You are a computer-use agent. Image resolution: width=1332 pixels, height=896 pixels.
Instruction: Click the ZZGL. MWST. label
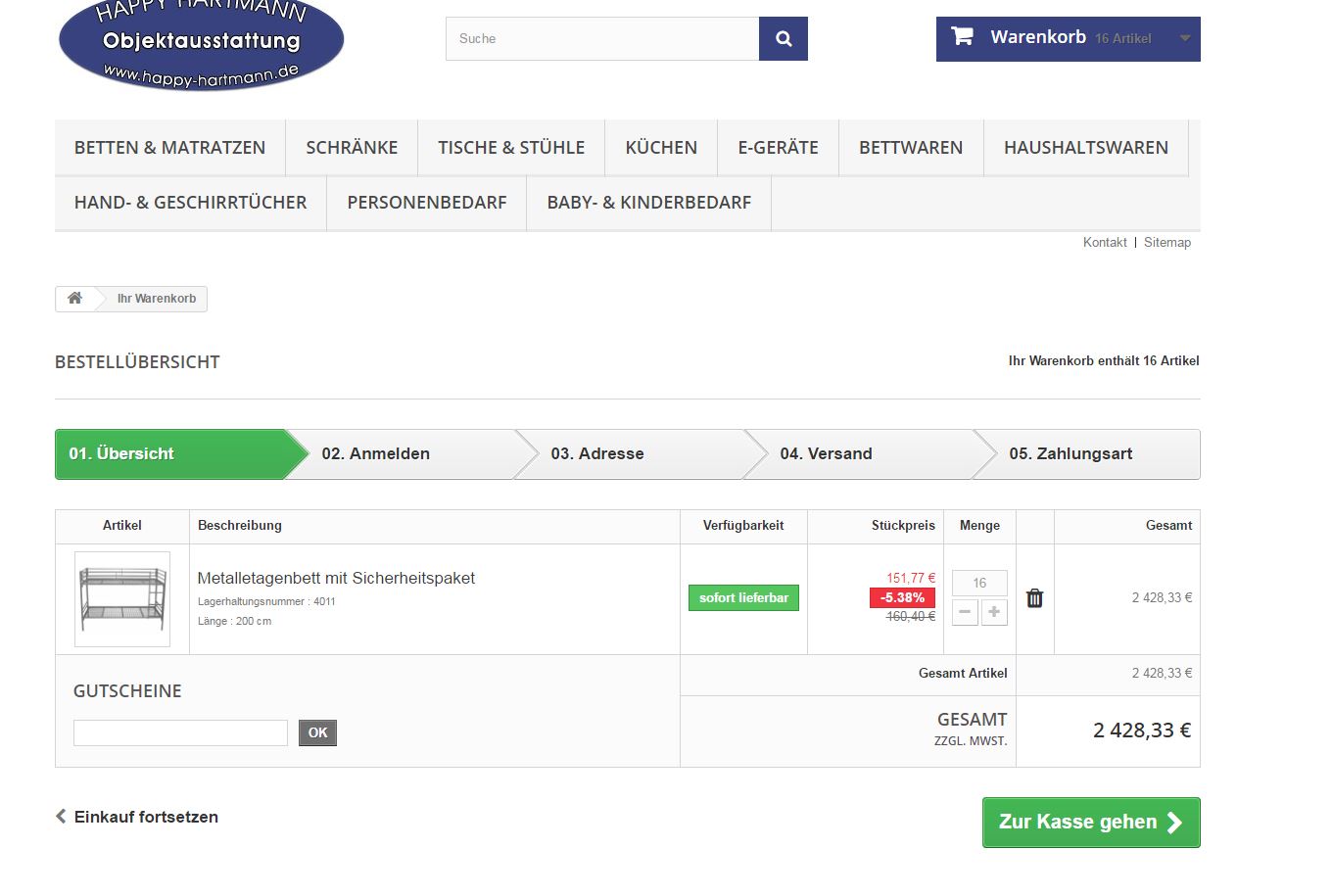click(x=971, y=741)
